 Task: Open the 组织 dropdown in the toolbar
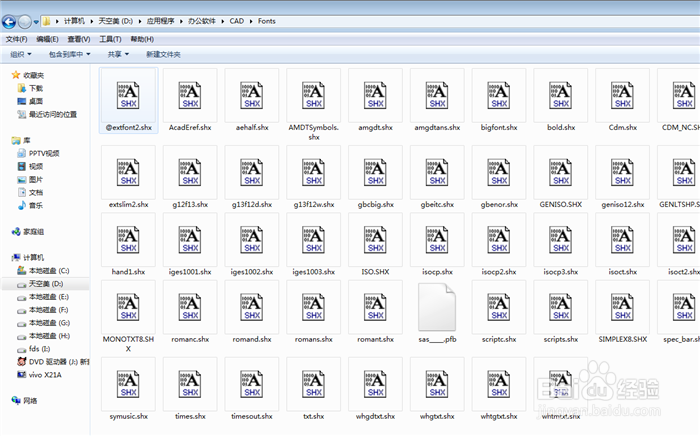[x=21, y=54]
